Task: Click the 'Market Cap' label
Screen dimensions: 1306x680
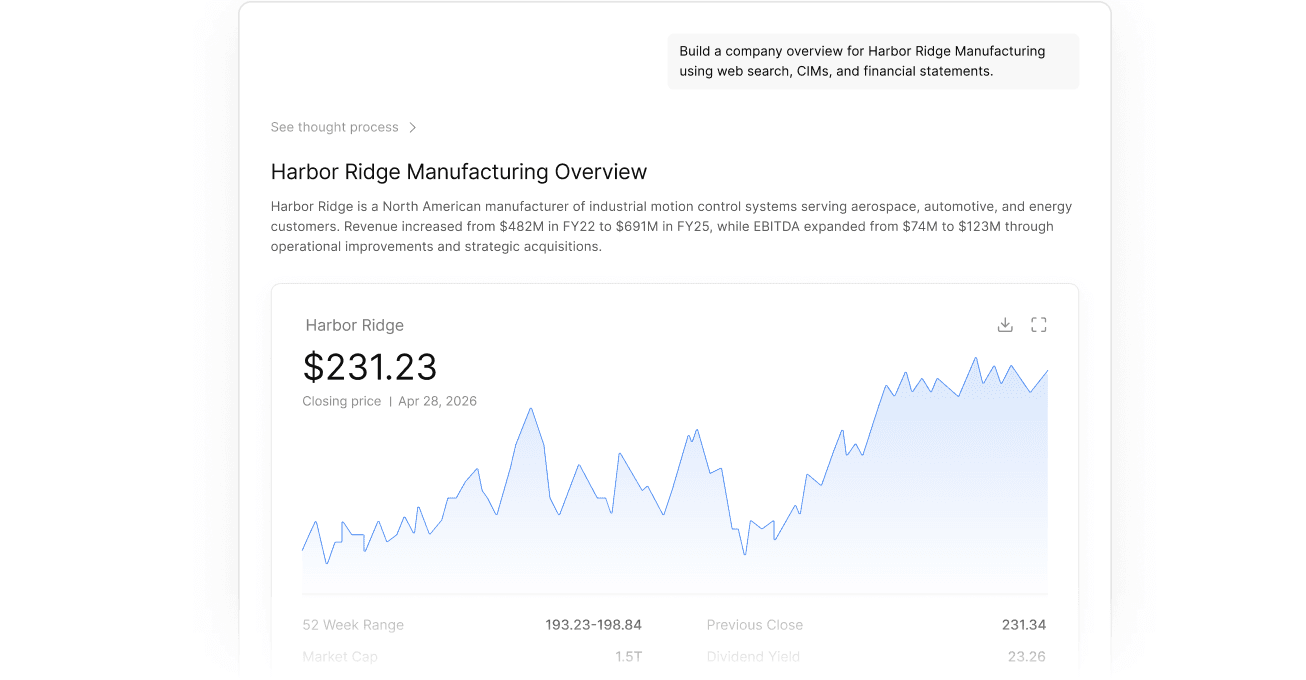Action: click(x=340, y=657)
